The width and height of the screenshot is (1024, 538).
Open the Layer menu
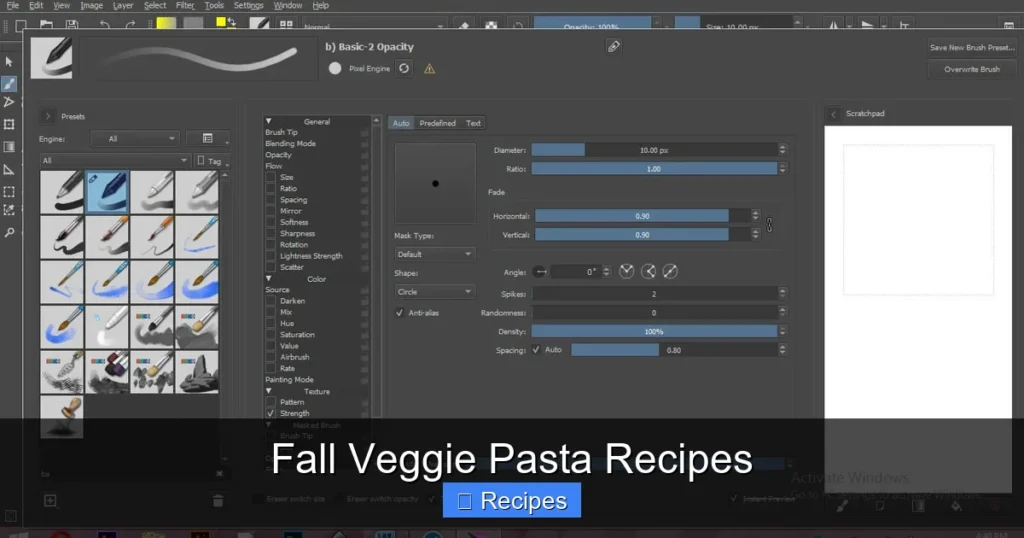[x=123, y=5]
